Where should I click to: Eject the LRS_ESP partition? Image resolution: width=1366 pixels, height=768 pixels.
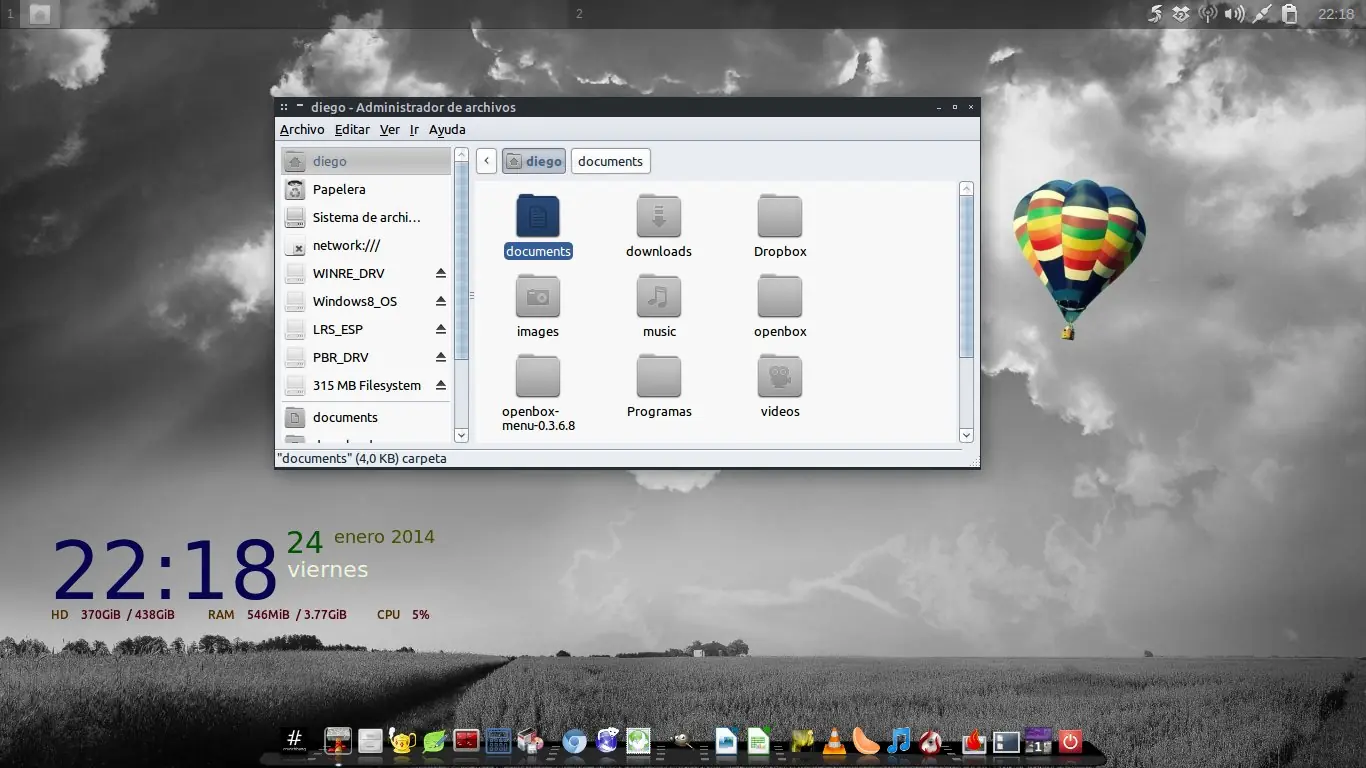(x=440, y=329)
